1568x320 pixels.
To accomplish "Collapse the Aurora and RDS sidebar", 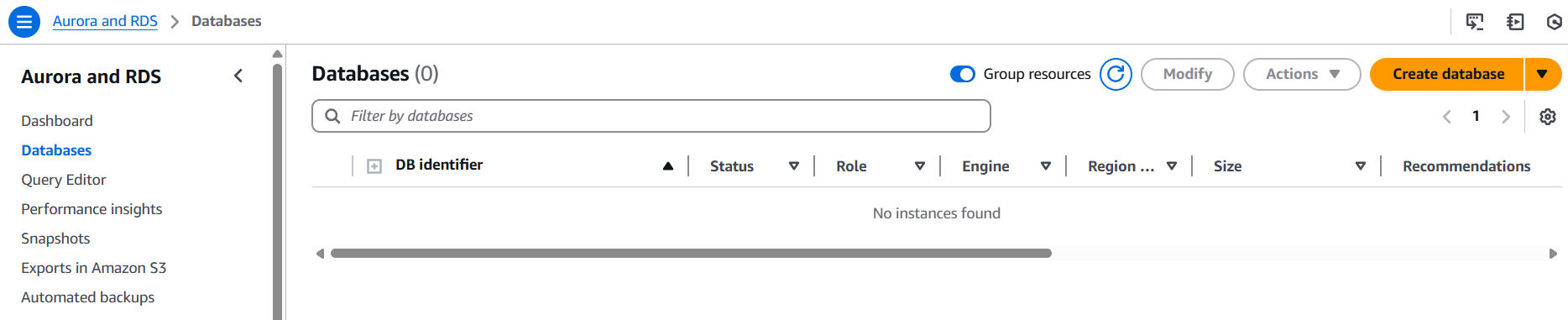I will 238,76.
